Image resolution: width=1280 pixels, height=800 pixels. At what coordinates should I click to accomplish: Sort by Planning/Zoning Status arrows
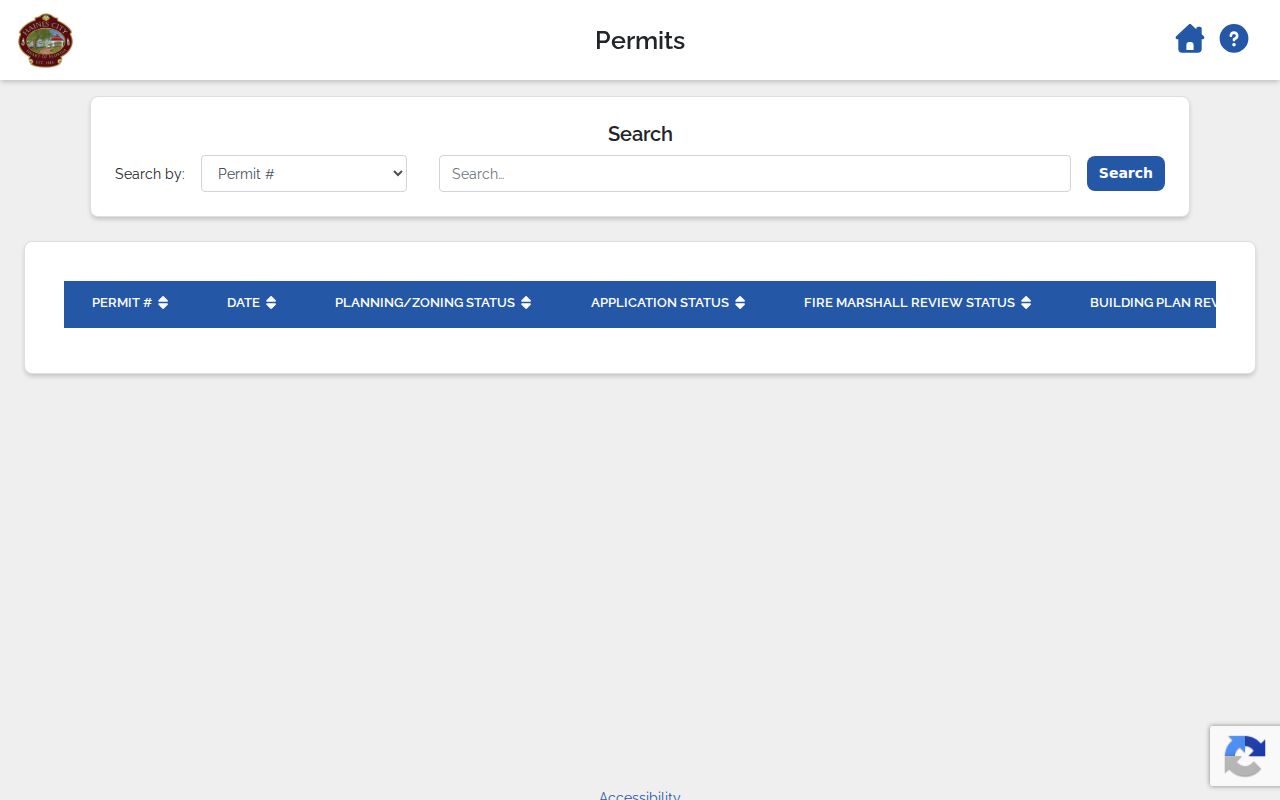(526, 303)
